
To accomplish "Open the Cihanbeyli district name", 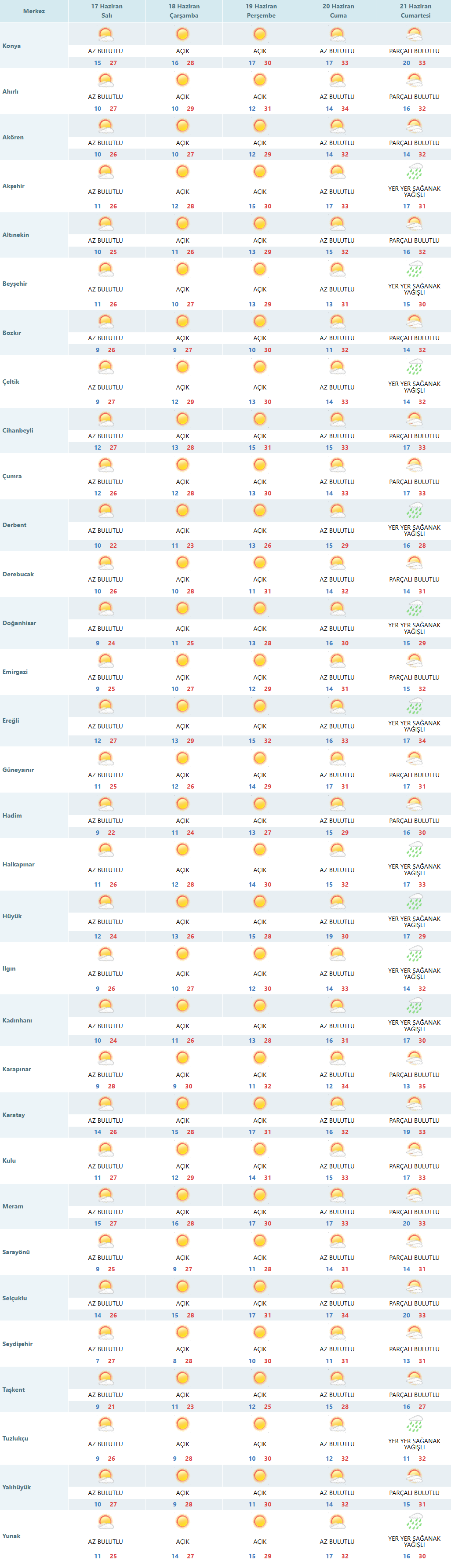I will [x=18, y=430].
